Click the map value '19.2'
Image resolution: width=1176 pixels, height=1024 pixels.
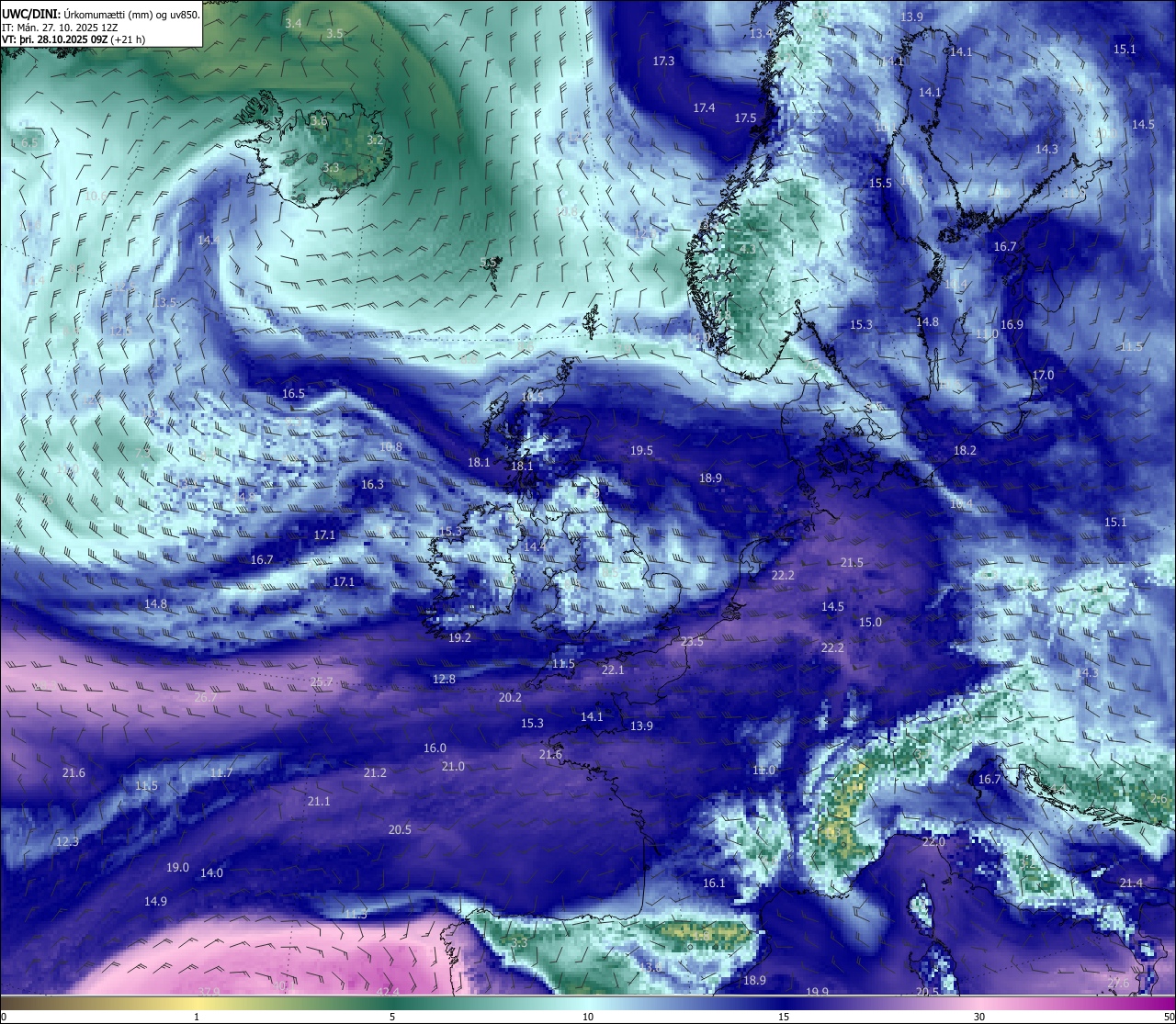tap(459, 638)
